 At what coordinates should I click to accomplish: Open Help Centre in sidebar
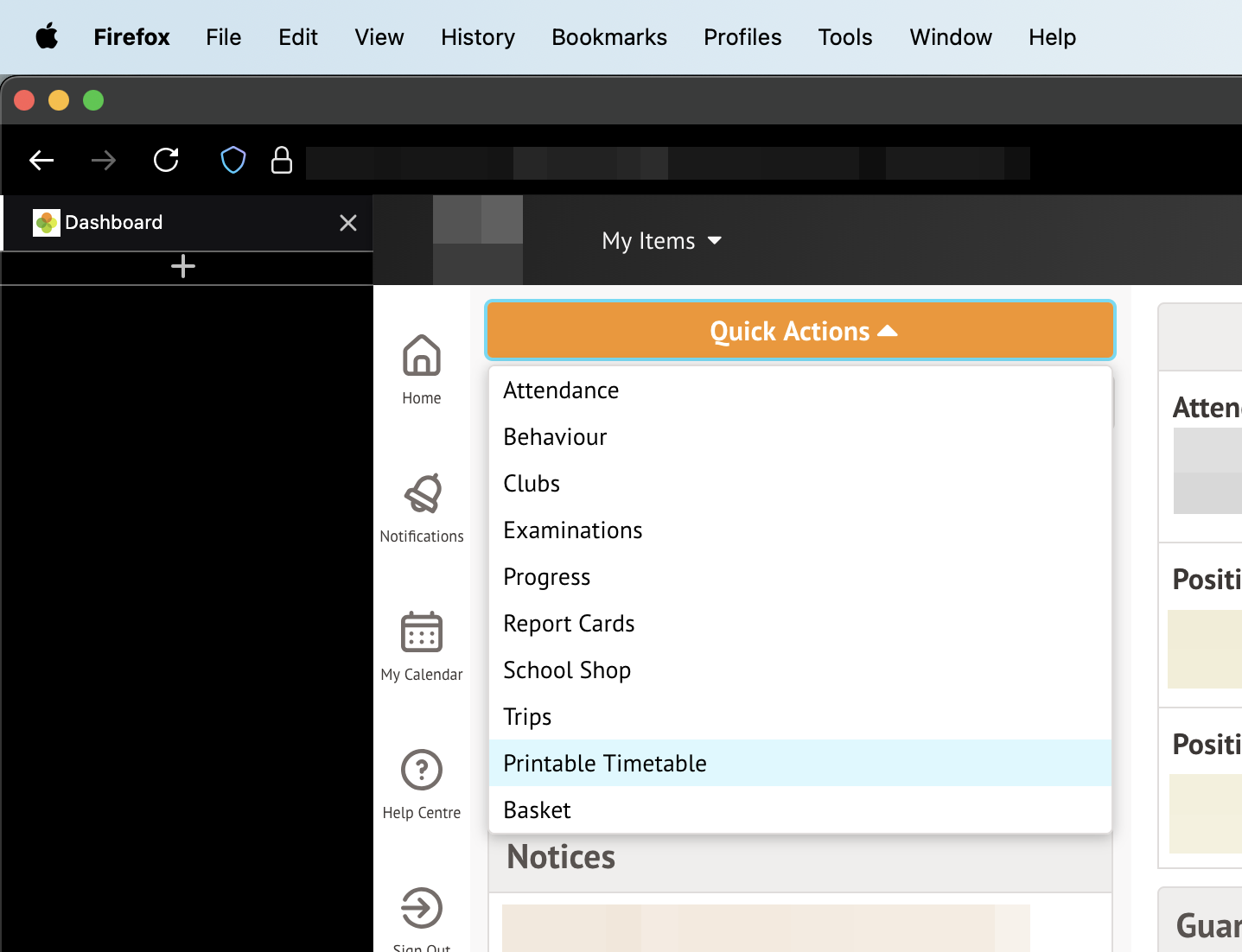pos(422,784)
